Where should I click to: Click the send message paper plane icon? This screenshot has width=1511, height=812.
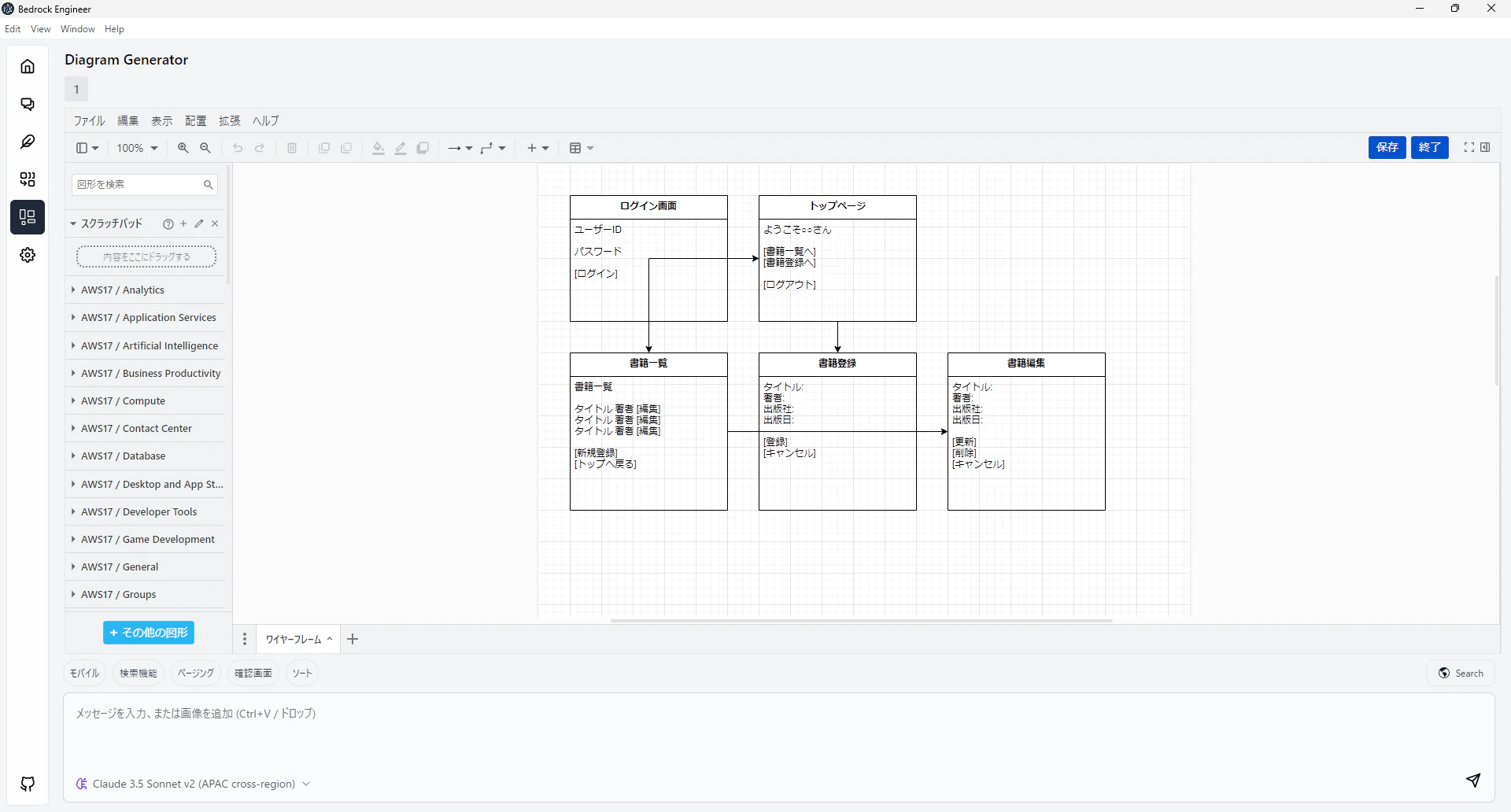[1473, 780]
